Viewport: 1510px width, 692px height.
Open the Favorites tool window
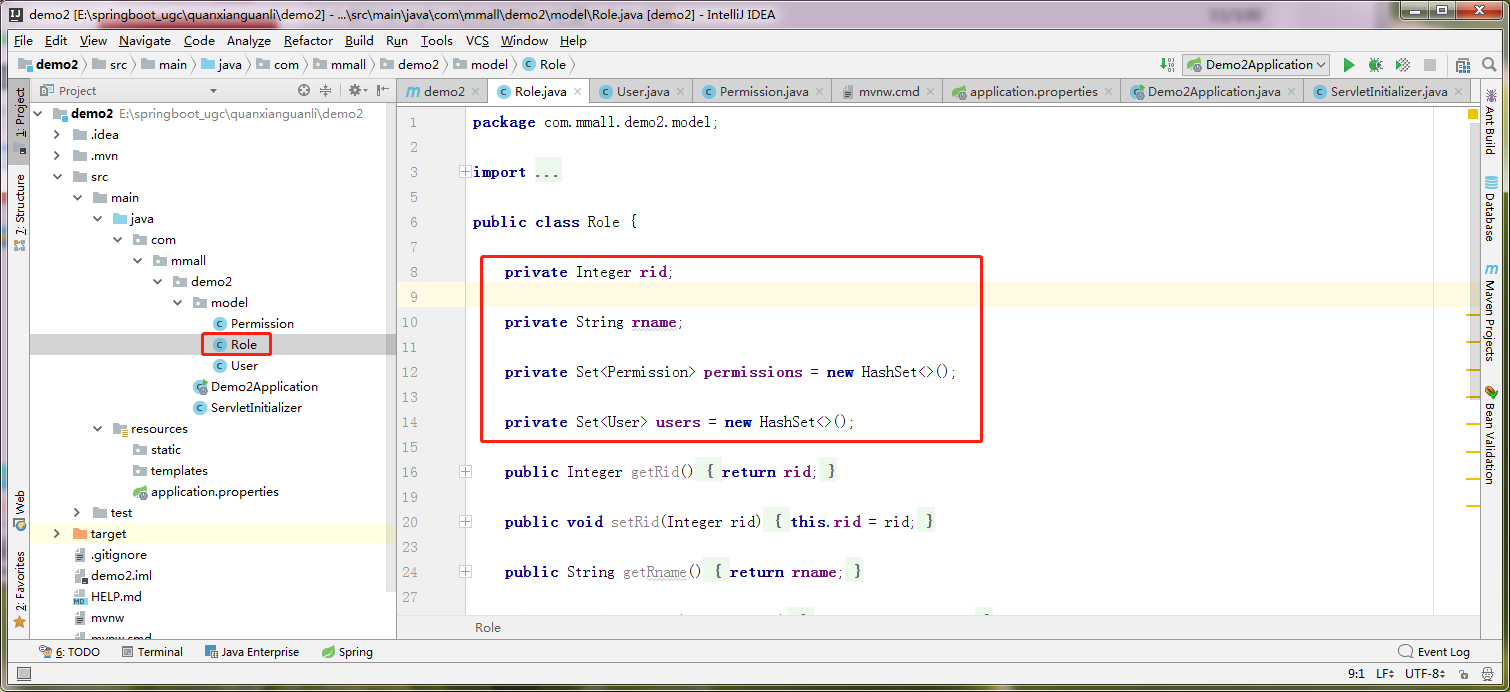tap(19, 590)
